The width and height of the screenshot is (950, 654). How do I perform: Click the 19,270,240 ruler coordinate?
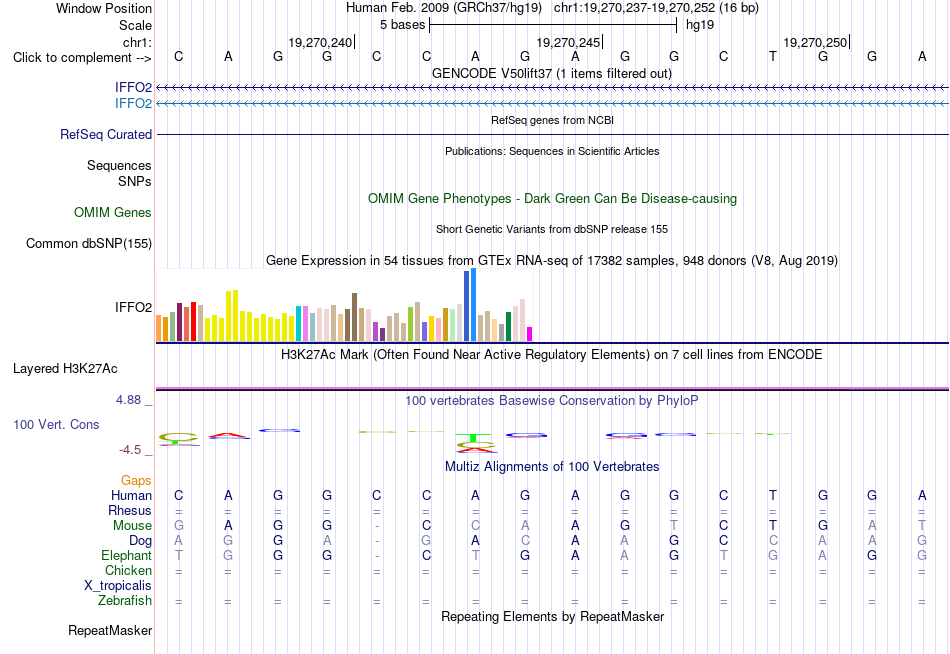[x=319, y=42]
